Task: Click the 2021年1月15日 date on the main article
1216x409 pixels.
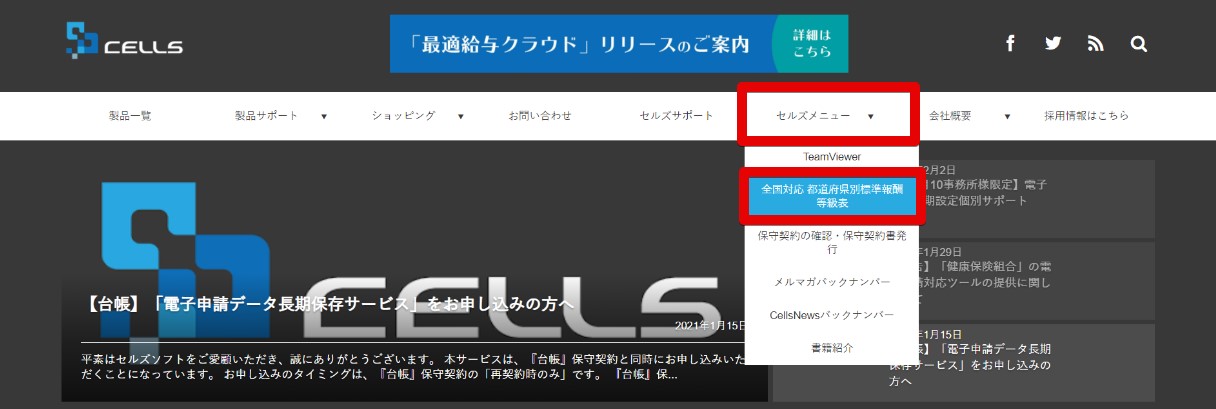Action: (x=711, y=326)
